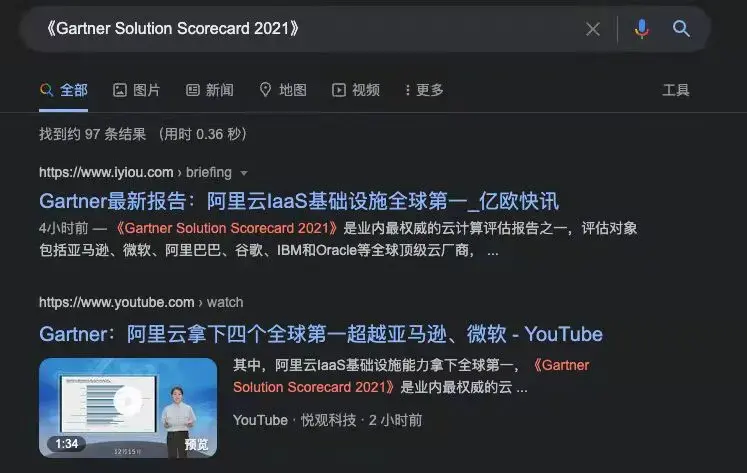Open Gartner最新报告 阿里云IaaS article link

point(299,201)
